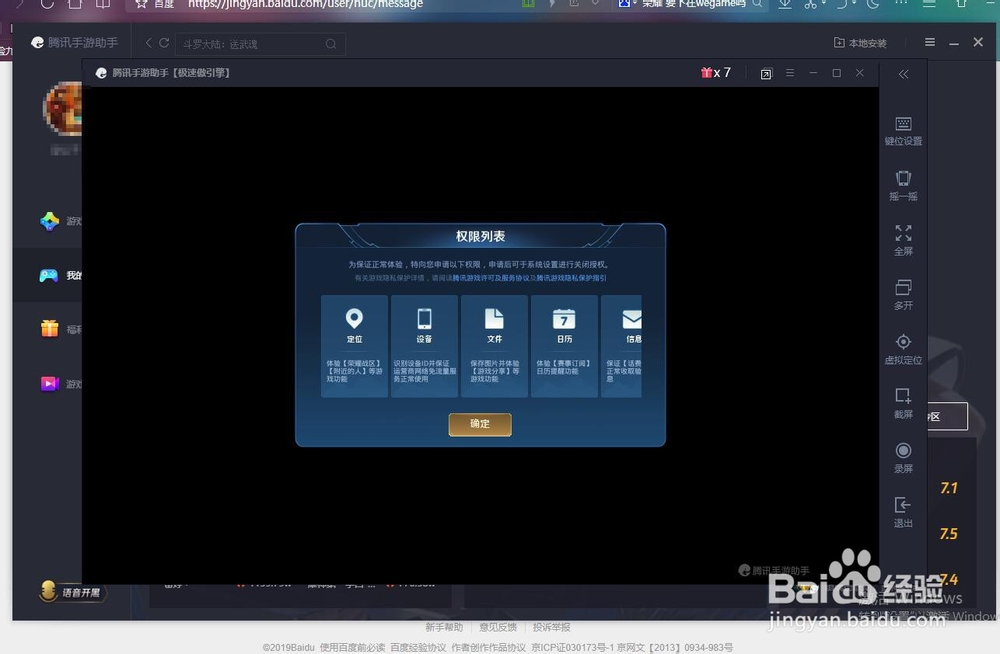Click the refresh arrow next to the search box
1000x654 pixels.
tap(164, 43)
